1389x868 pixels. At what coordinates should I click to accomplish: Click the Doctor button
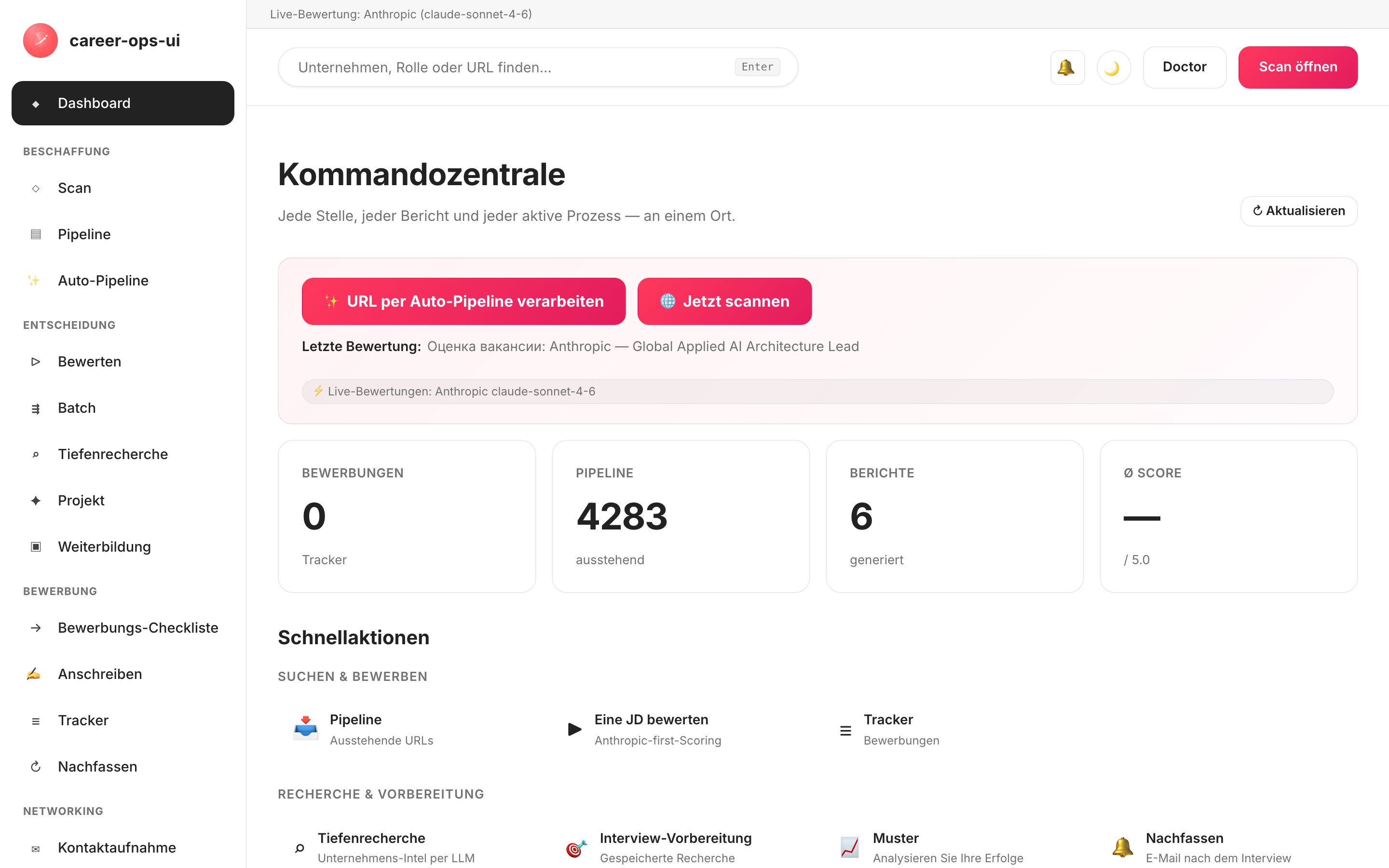point(1184,67)
